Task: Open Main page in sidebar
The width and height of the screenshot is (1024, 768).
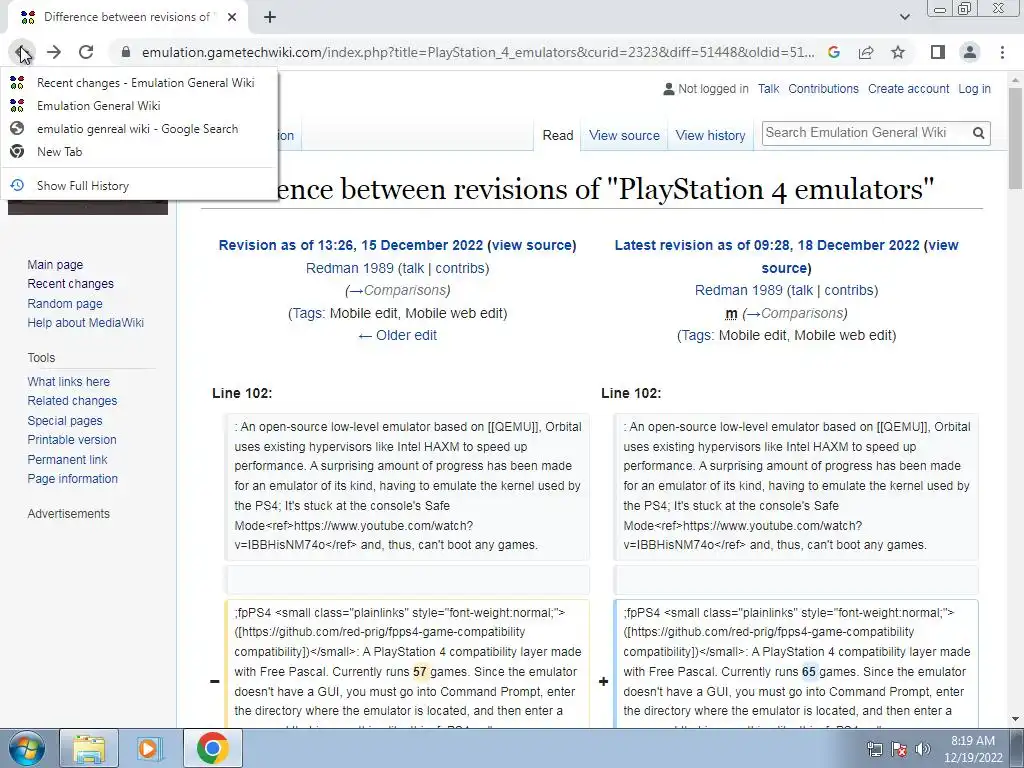Action: click(55, 264)
